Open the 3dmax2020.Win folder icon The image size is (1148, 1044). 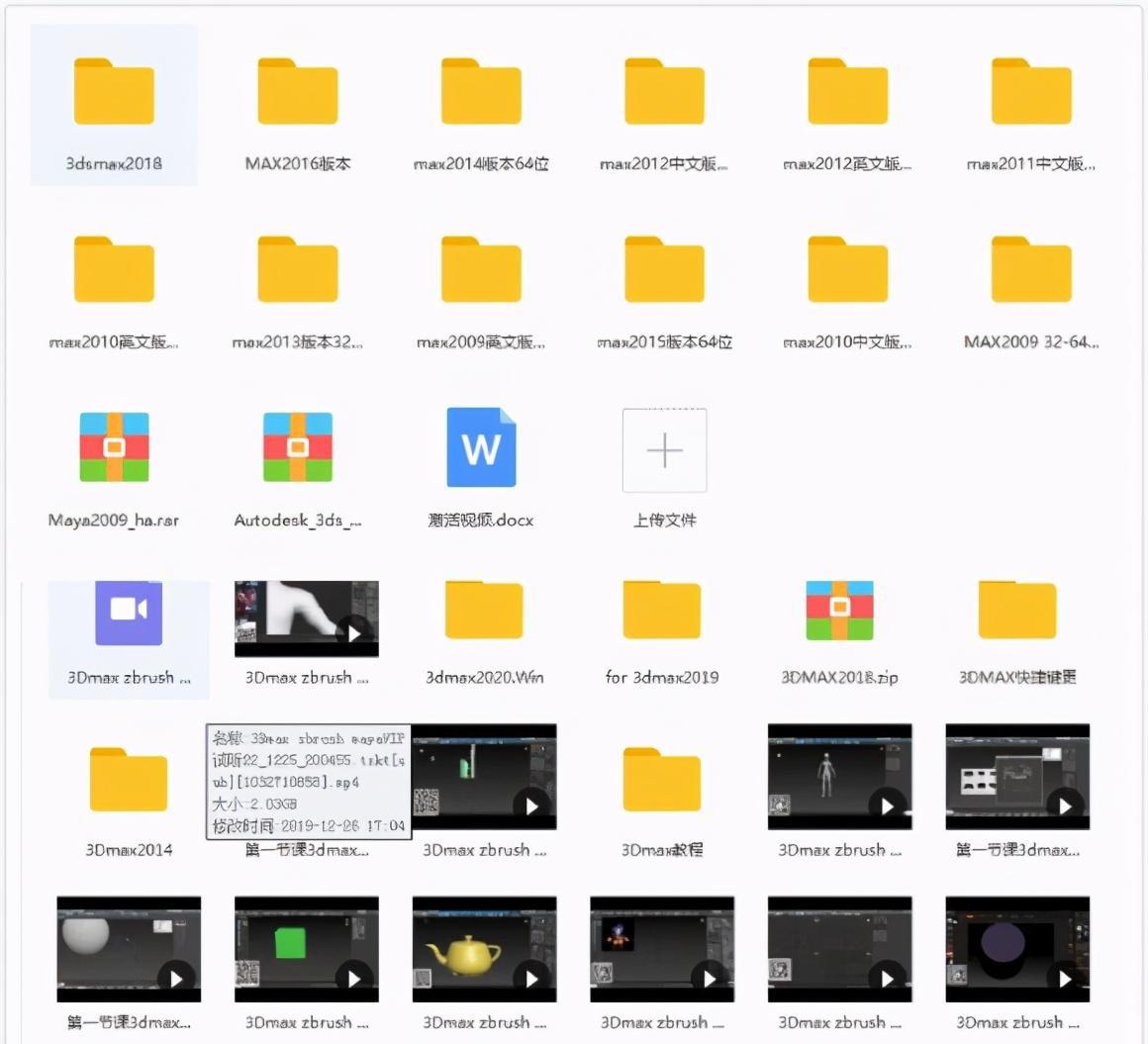tap(484, 610)
